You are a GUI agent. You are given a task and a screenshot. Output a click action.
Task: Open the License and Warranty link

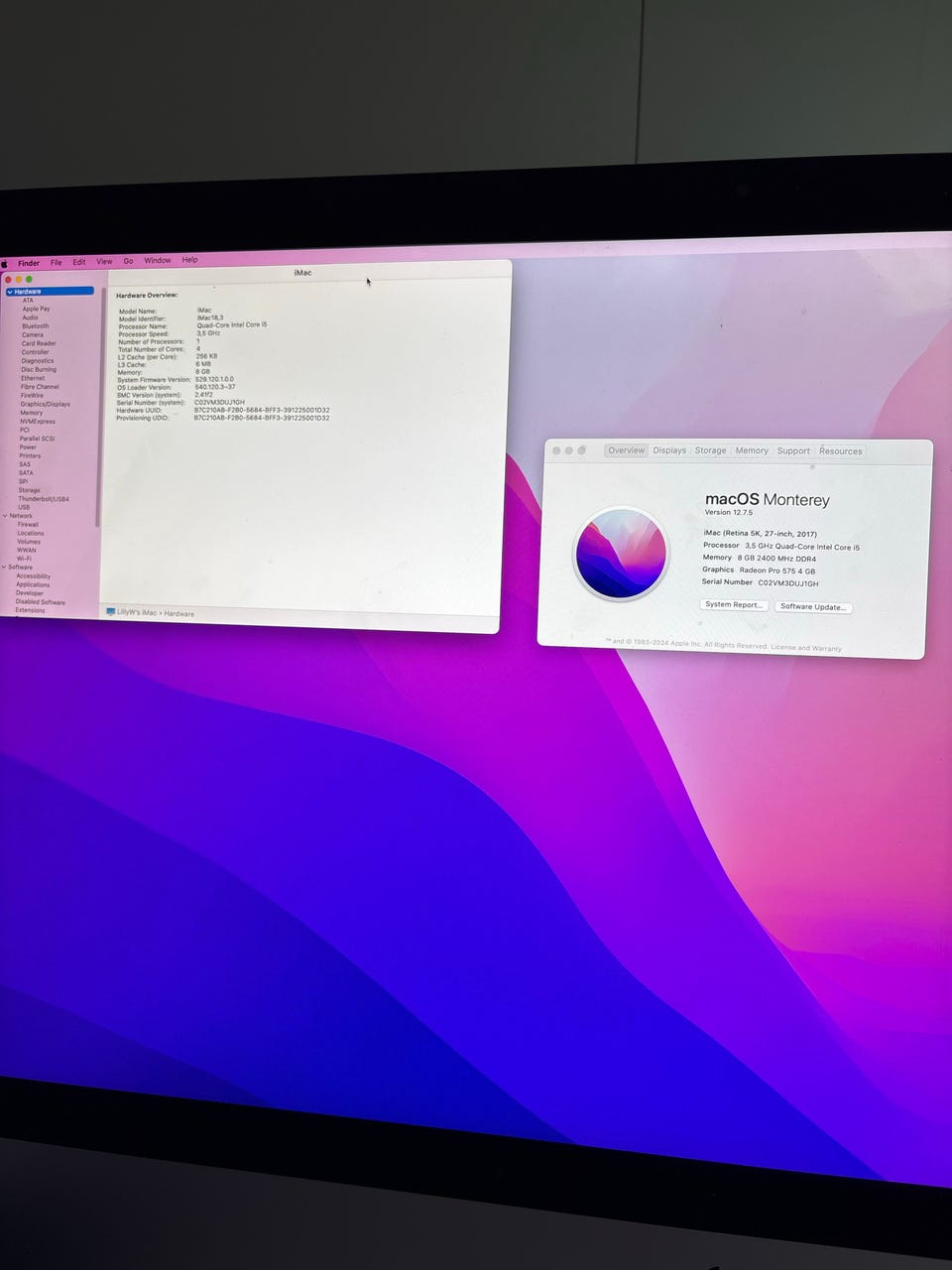(x=806, y=647)
